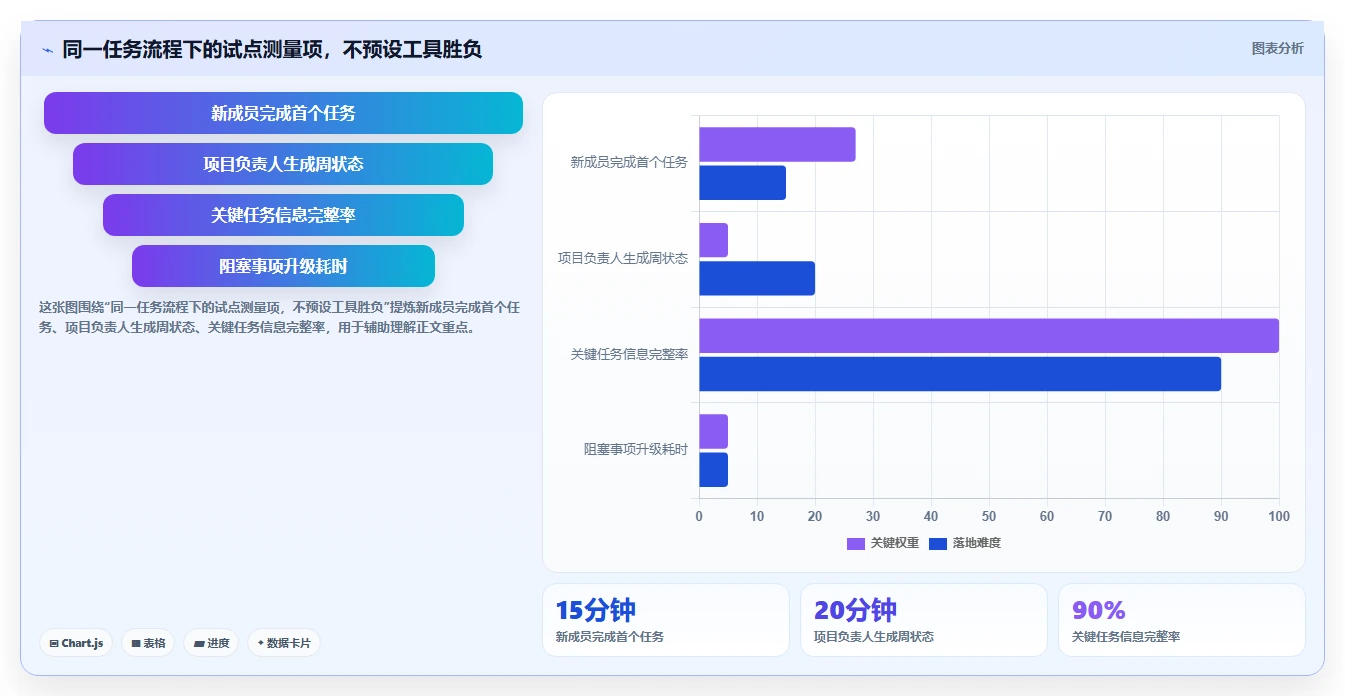Image resolution: width=1345 pixels, height=696 pixels.
Task: Click the purple bar for 关键任务信息完整率
Action: pos(989,336)
